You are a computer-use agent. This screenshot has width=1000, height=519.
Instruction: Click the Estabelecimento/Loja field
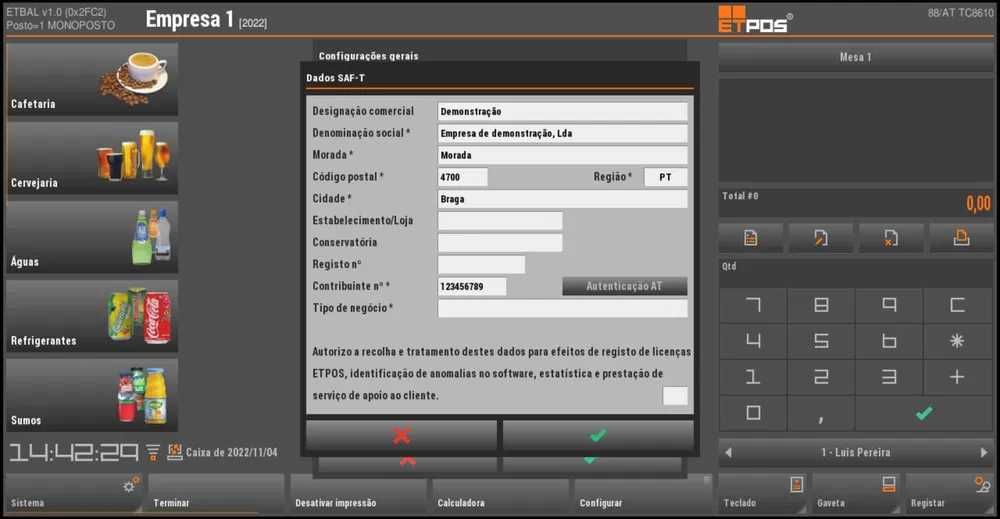point(500,221)
